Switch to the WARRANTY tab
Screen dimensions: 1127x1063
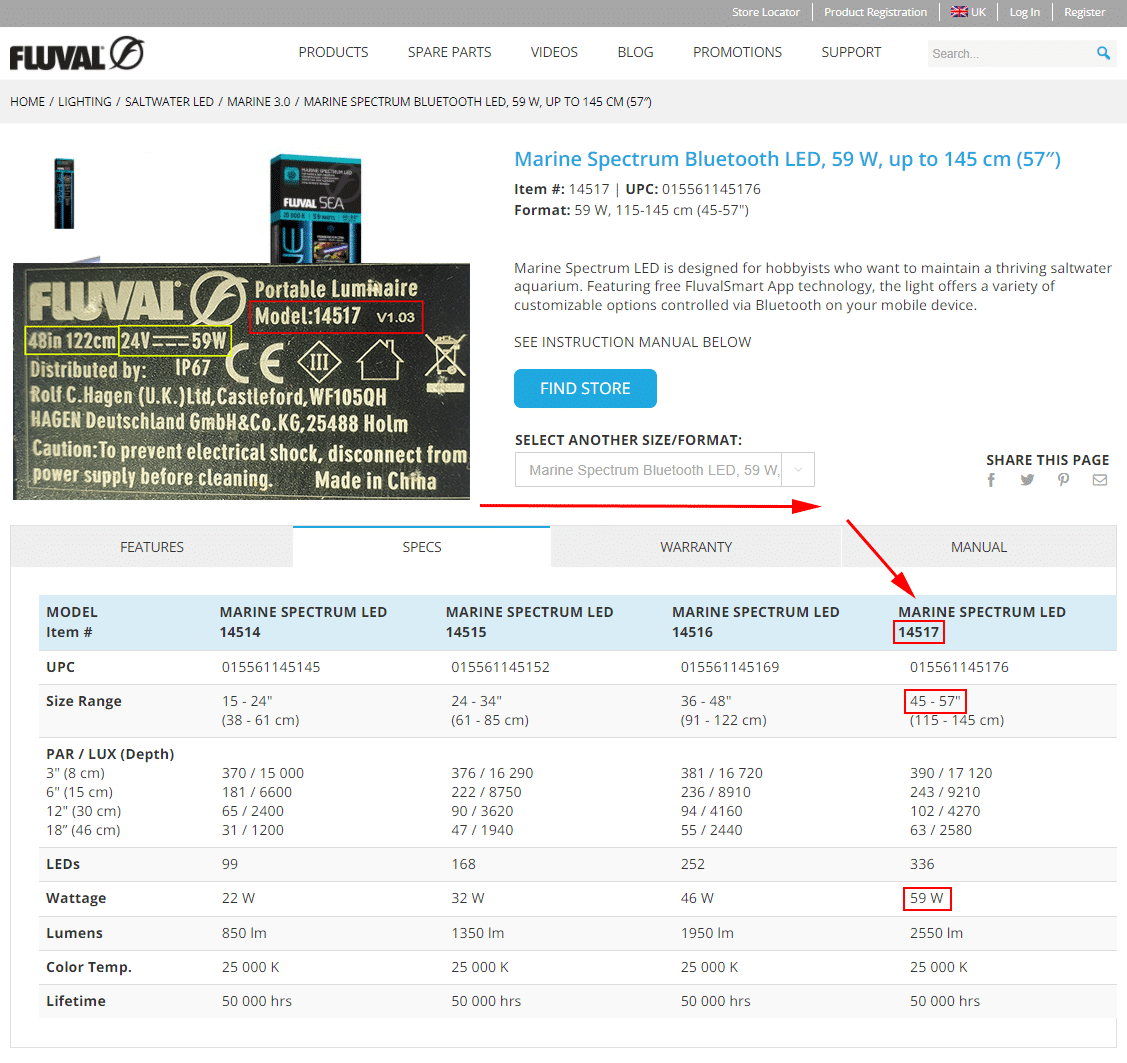click(x=696, y=547)
